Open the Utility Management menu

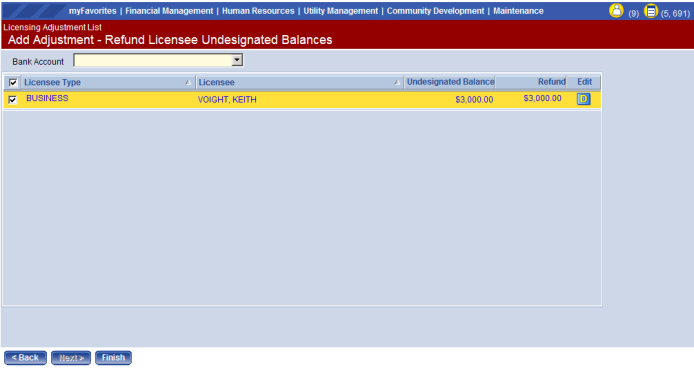(341, 11)
